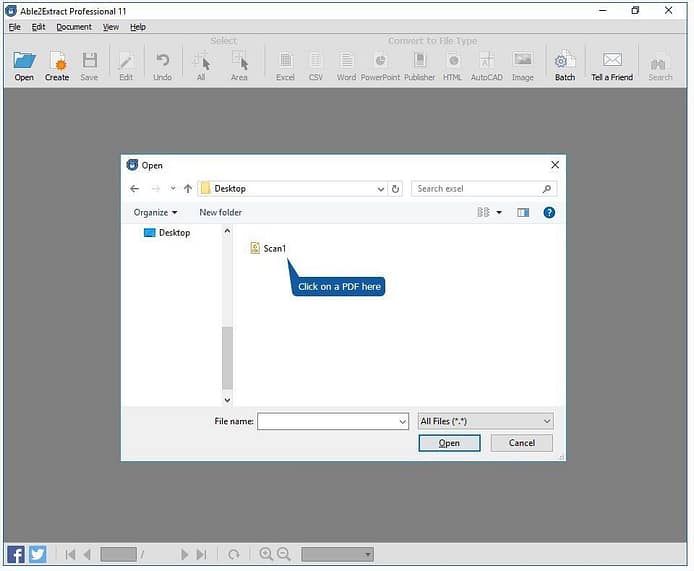Click New folder in the dialog

220,212
